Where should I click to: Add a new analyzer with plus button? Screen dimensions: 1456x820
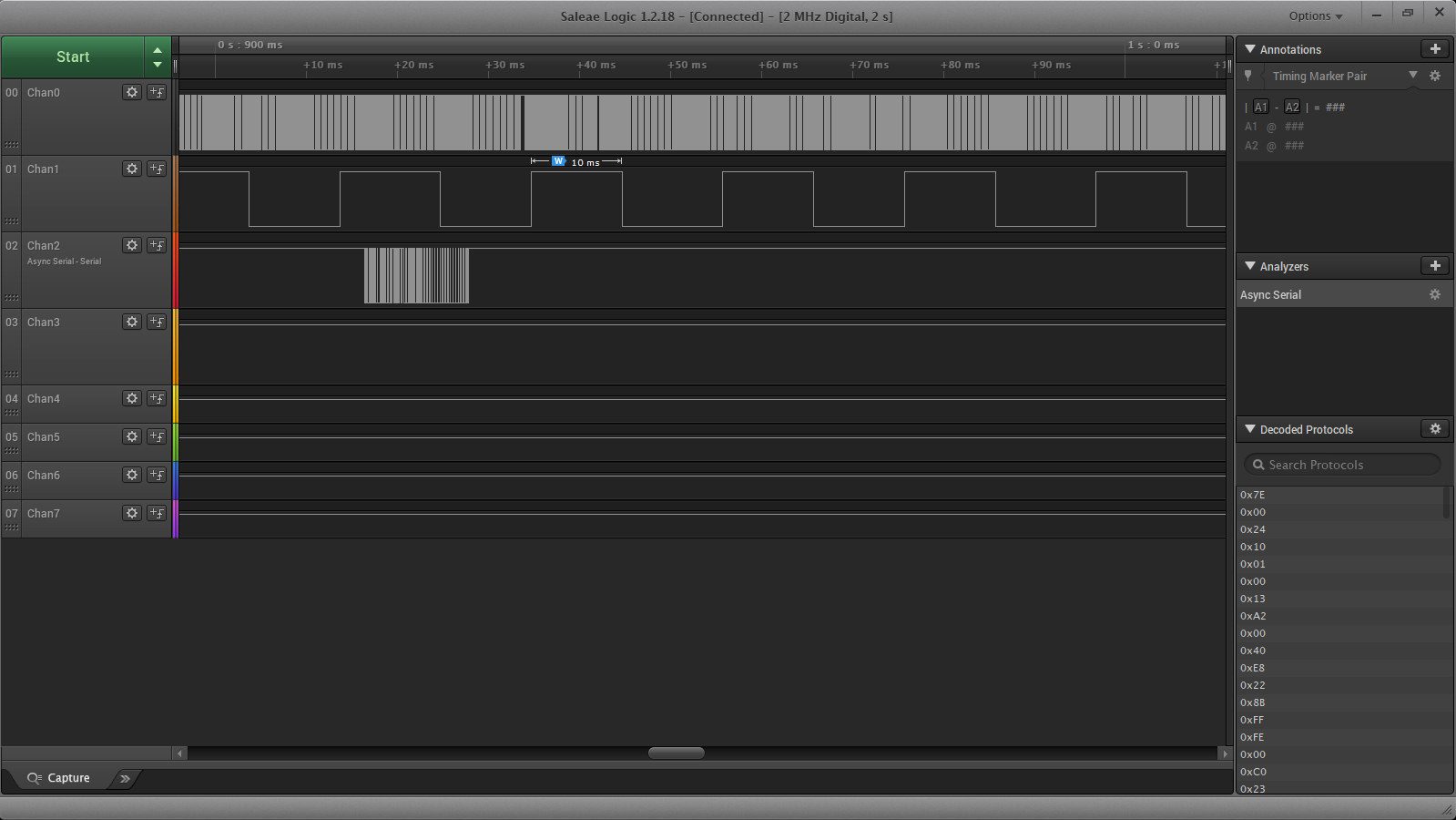(x=1435, y=266)
